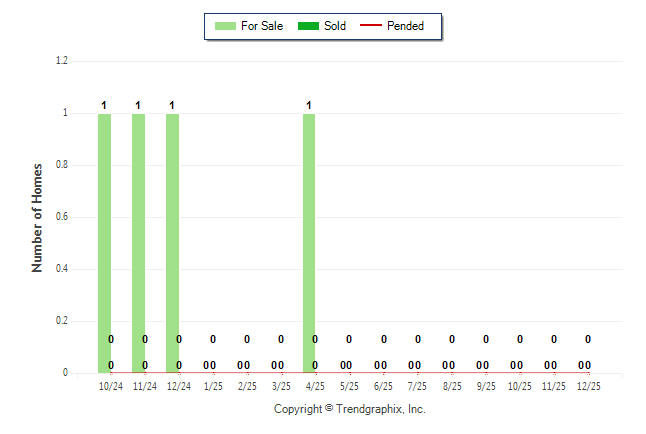Image resolution: width=646 pixels, height=434 pixels.
Task: Click the Sold legend color swatch
Action: click(309, 26)
